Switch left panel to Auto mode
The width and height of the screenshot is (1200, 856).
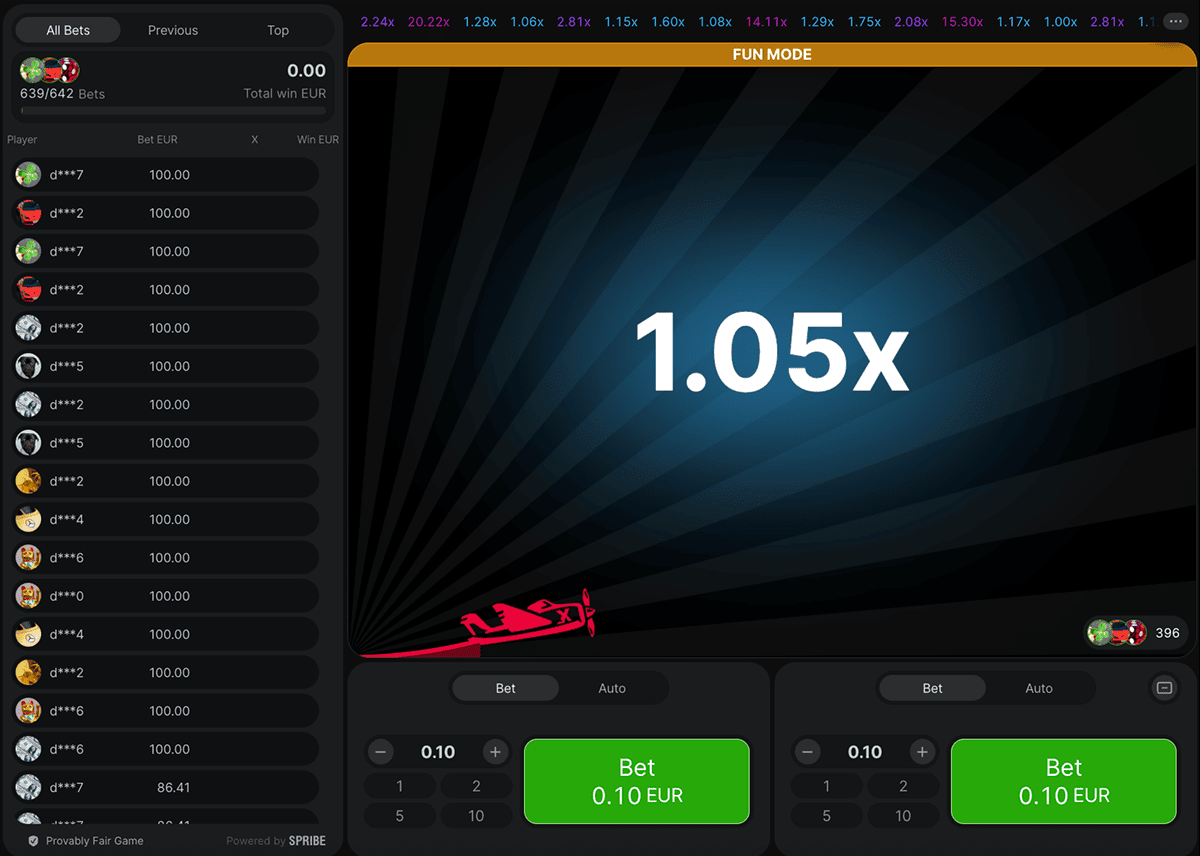(x=612, y=688)
